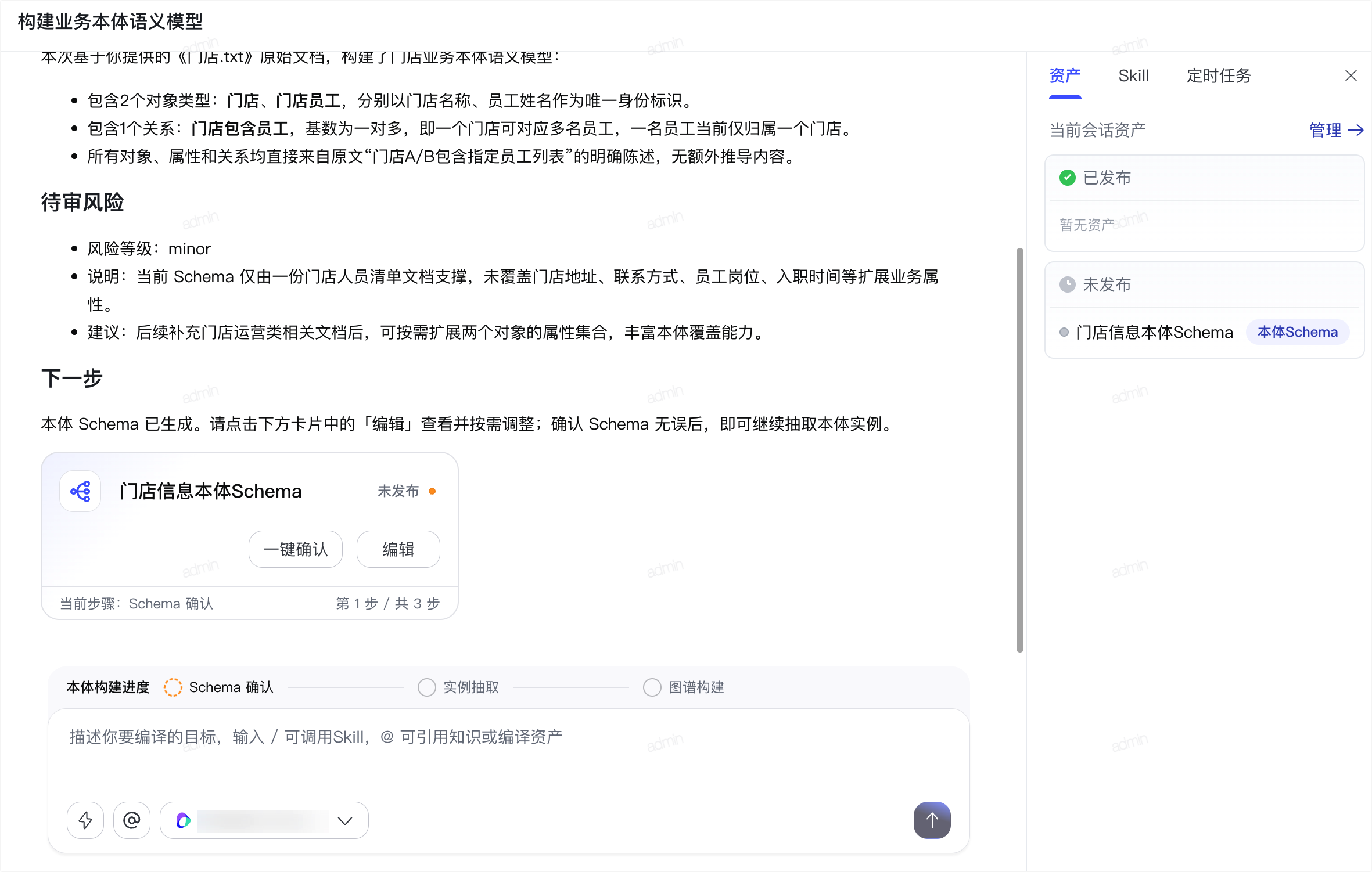Click the 门店信息本体Schema card title
The image size is (1372, 872).
click(x=211, y=491)
